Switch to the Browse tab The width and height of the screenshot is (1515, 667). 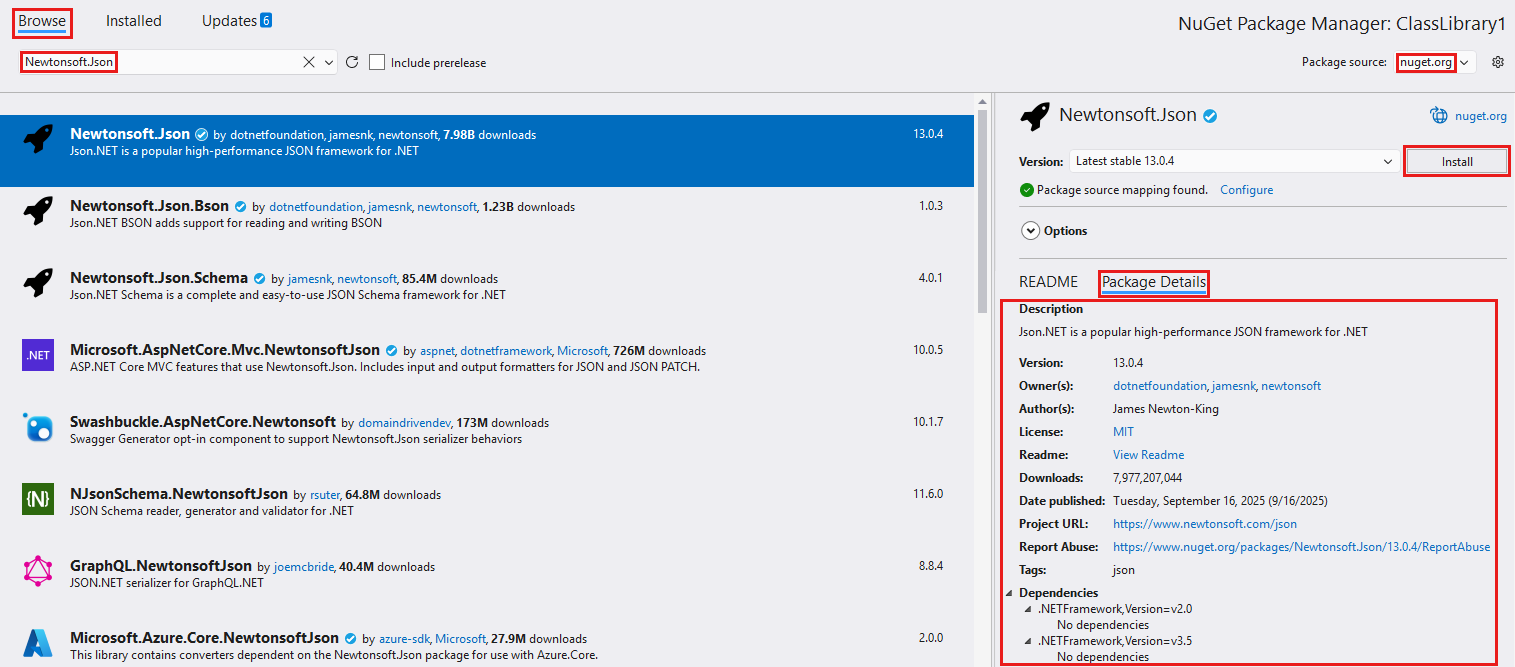(x=42, y=20)
